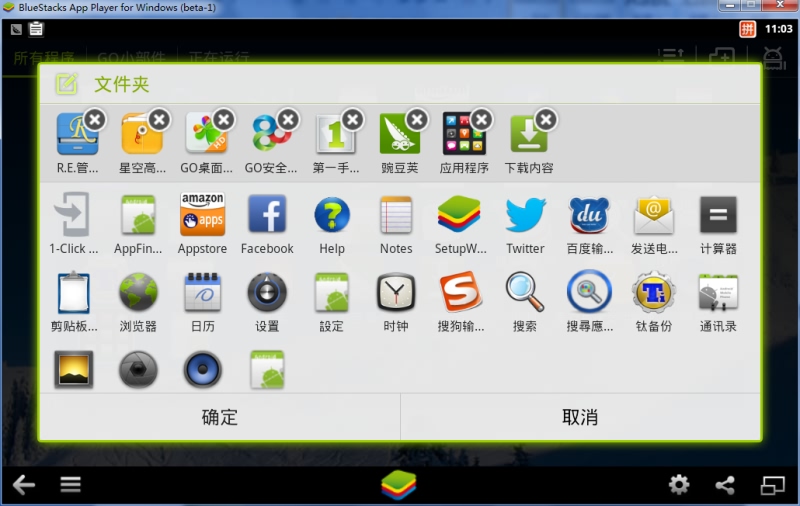Click the GO桌面 HD launcher icon
Image resolution: width=800 pixels, height=506 pixels.
206,135
